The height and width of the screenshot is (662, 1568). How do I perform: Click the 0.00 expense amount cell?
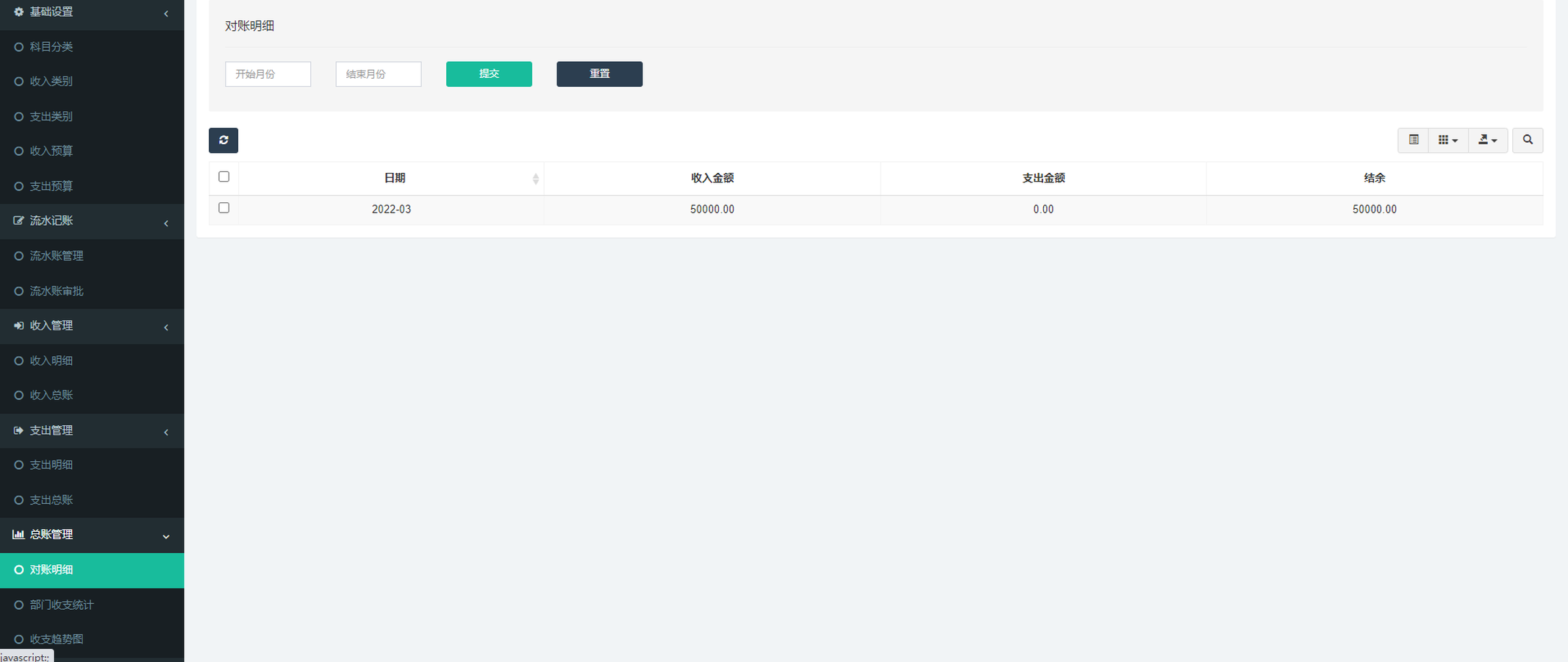tap(1043, 210)
